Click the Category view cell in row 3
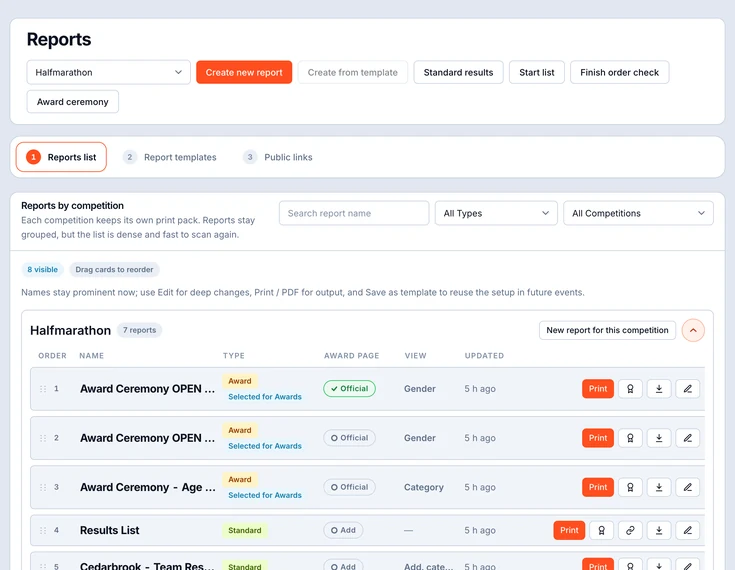Image resolution: width=735 pixels, height=570 pixels. coord(424,487)
